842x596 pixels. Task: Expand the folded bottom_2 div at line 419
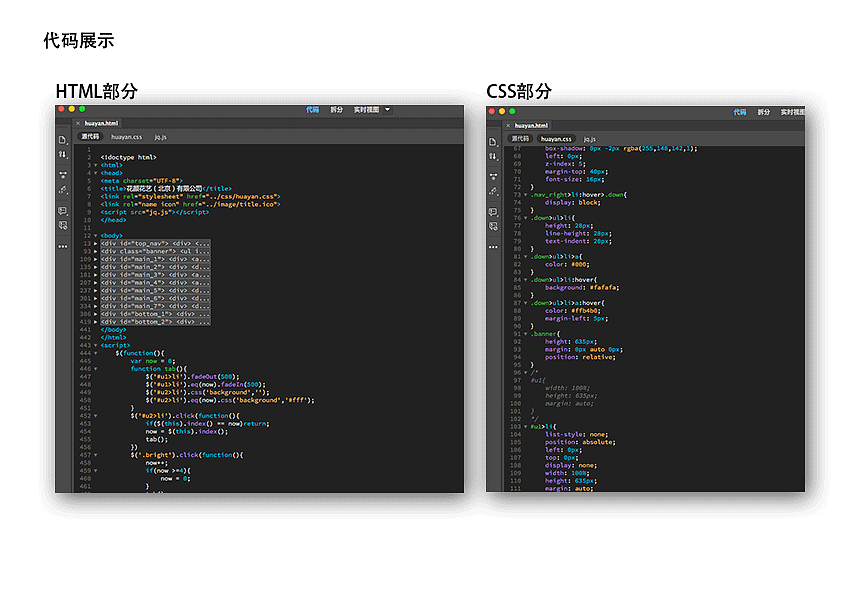[x=96, y=322]
